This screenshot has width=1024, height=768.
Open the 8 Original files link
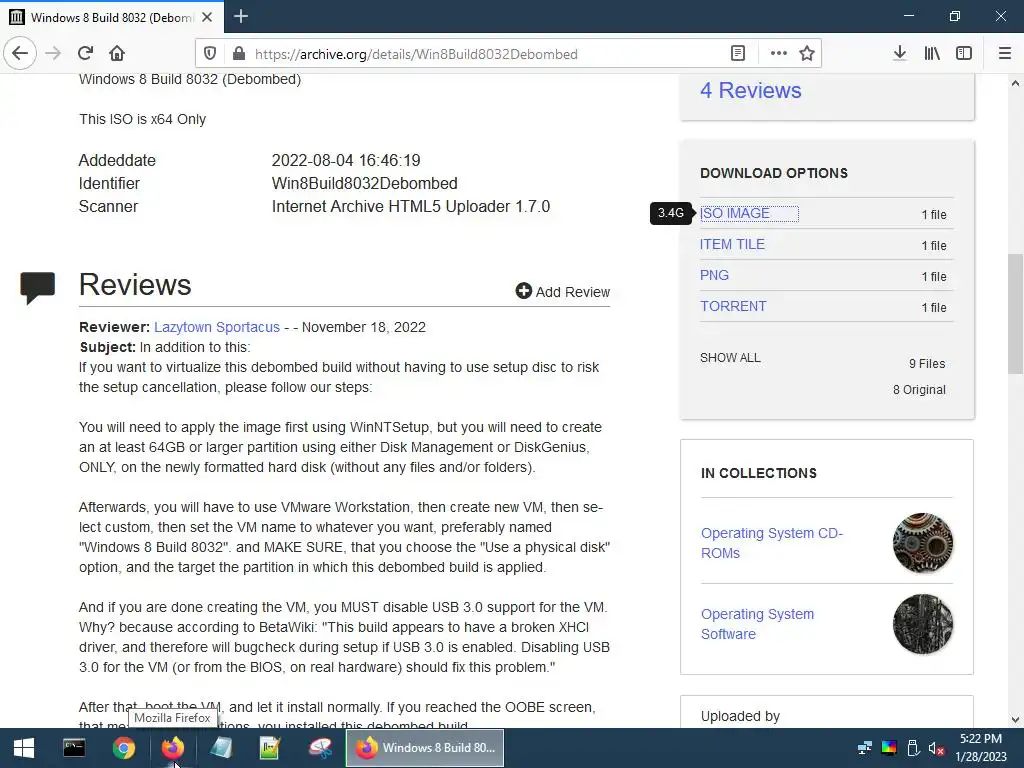tap(920, 390)
